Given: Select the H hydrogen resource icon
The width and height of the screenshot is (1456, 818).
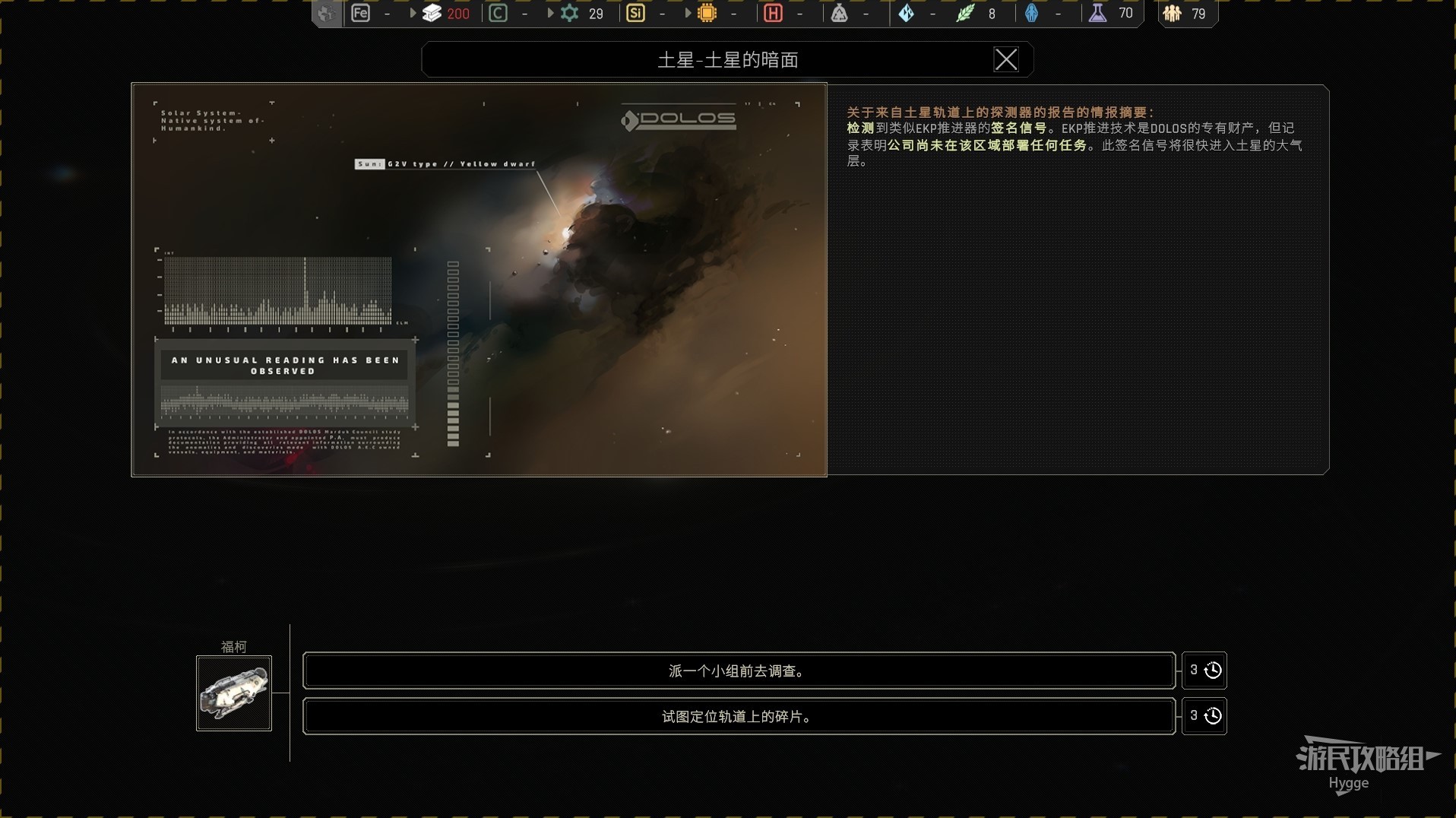Looking at the screenshot, I should coord(773,13).
